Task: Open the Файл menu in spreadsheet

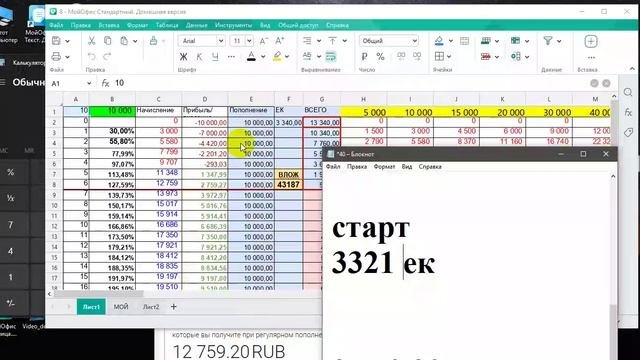Action: [56, 25]
